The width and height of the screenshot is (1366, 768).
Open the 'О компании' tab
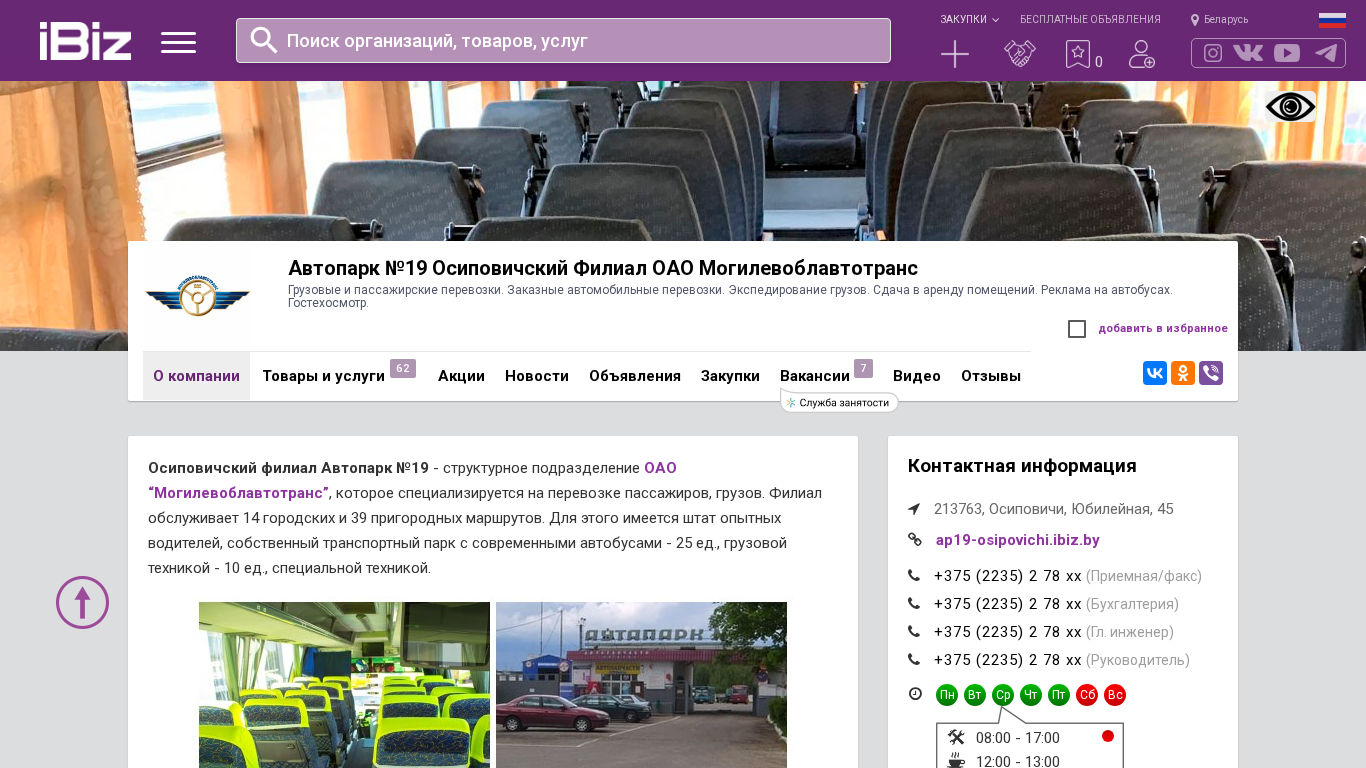coord(196,376)
